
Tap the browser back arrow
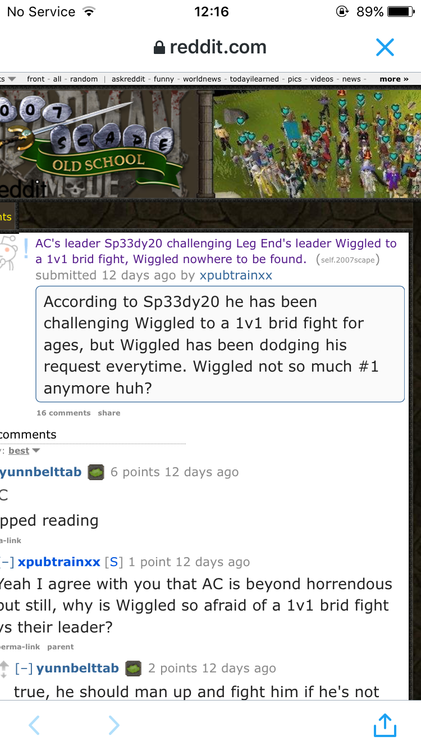coord(34,725)
